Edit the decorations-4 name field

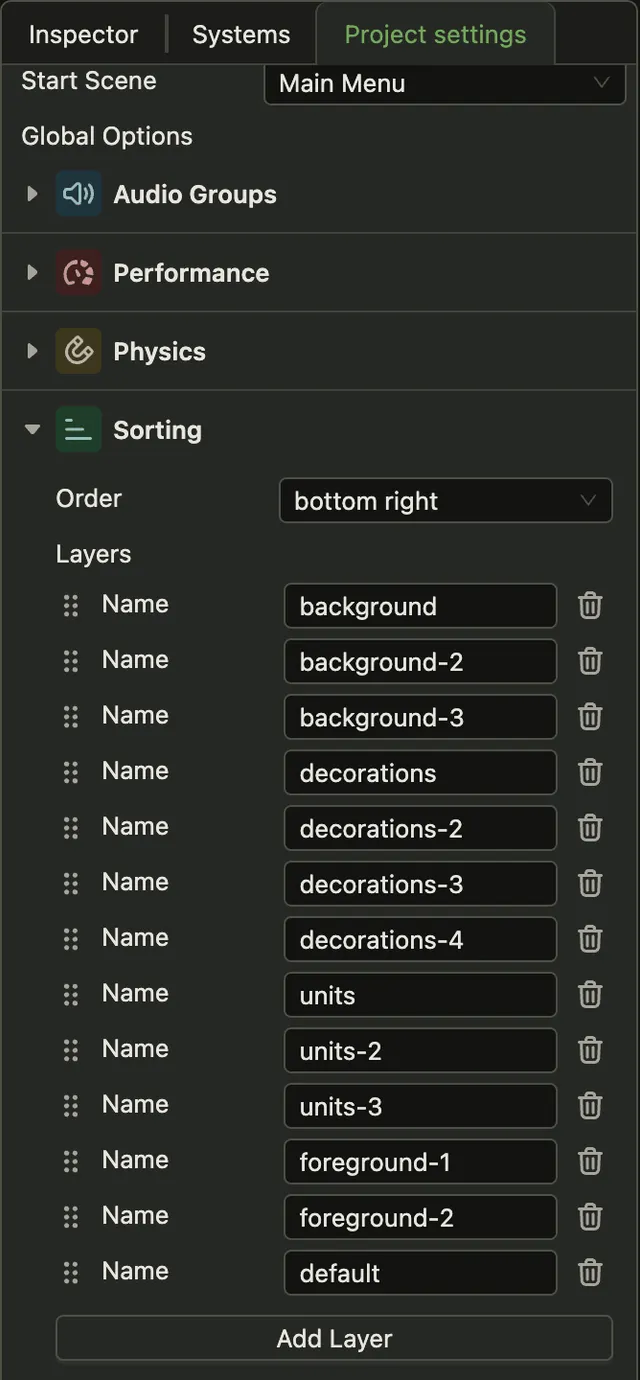click(420, 939)
